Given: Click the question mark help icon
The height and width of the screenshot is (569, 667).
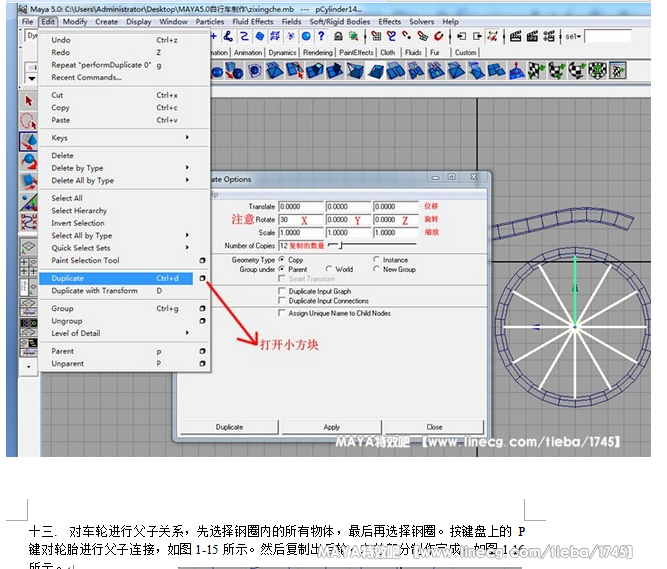Looking at the screenshot, I should 321,36.
